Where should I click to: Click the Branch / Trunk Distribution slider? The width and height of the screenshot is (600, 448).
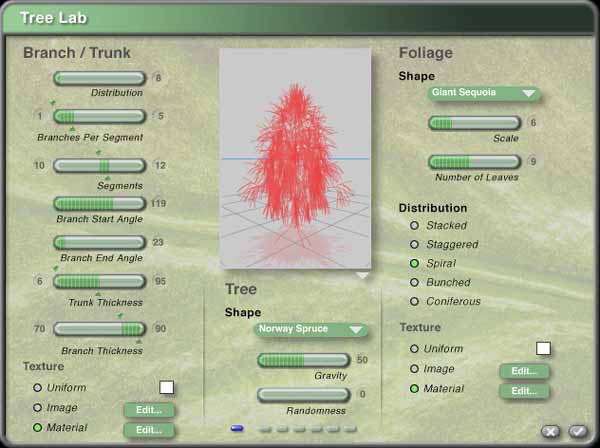coord(99,78)
